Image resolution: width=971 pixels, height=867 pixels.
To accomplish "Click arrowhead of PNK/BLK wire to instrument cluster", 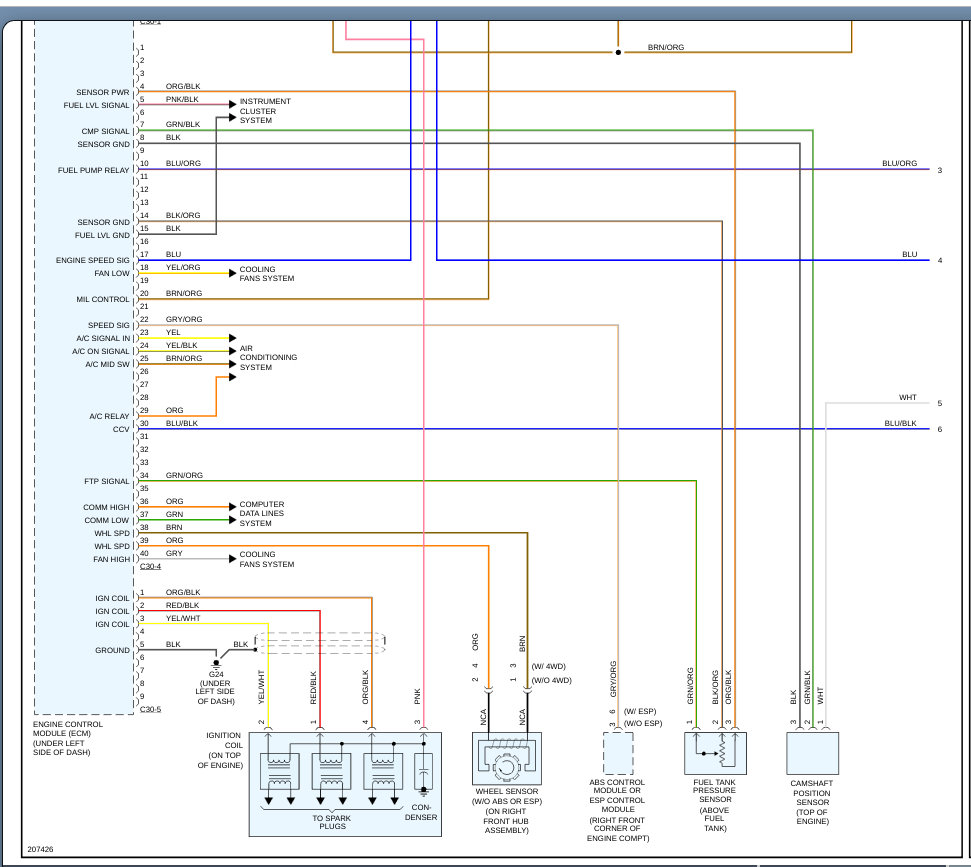I will 233,104.
